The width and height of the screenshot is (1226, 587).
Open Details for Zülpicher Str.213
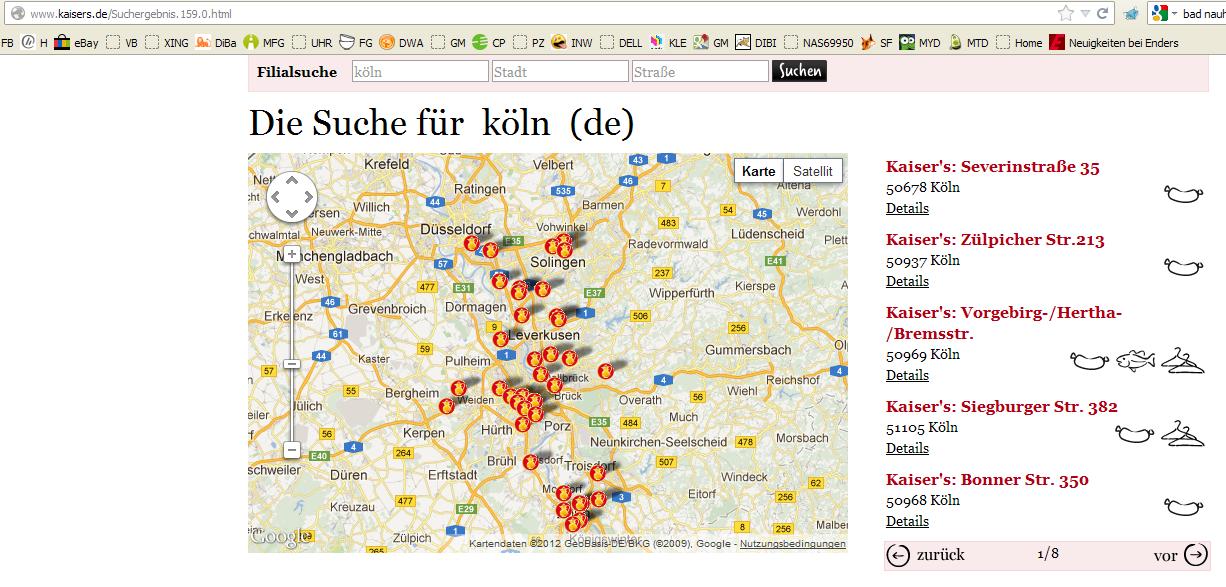tap(907, 281)
